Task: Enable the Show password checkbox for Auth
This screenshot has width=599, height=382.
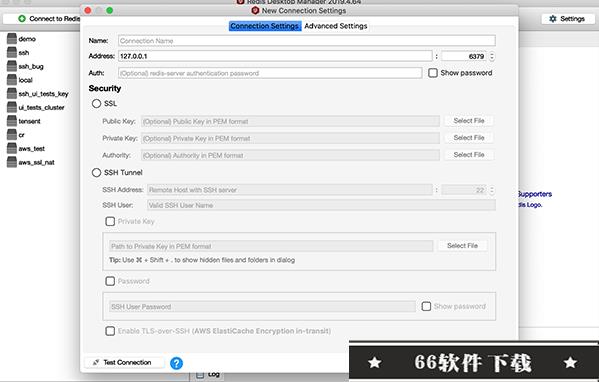Action: pos(433,73)
